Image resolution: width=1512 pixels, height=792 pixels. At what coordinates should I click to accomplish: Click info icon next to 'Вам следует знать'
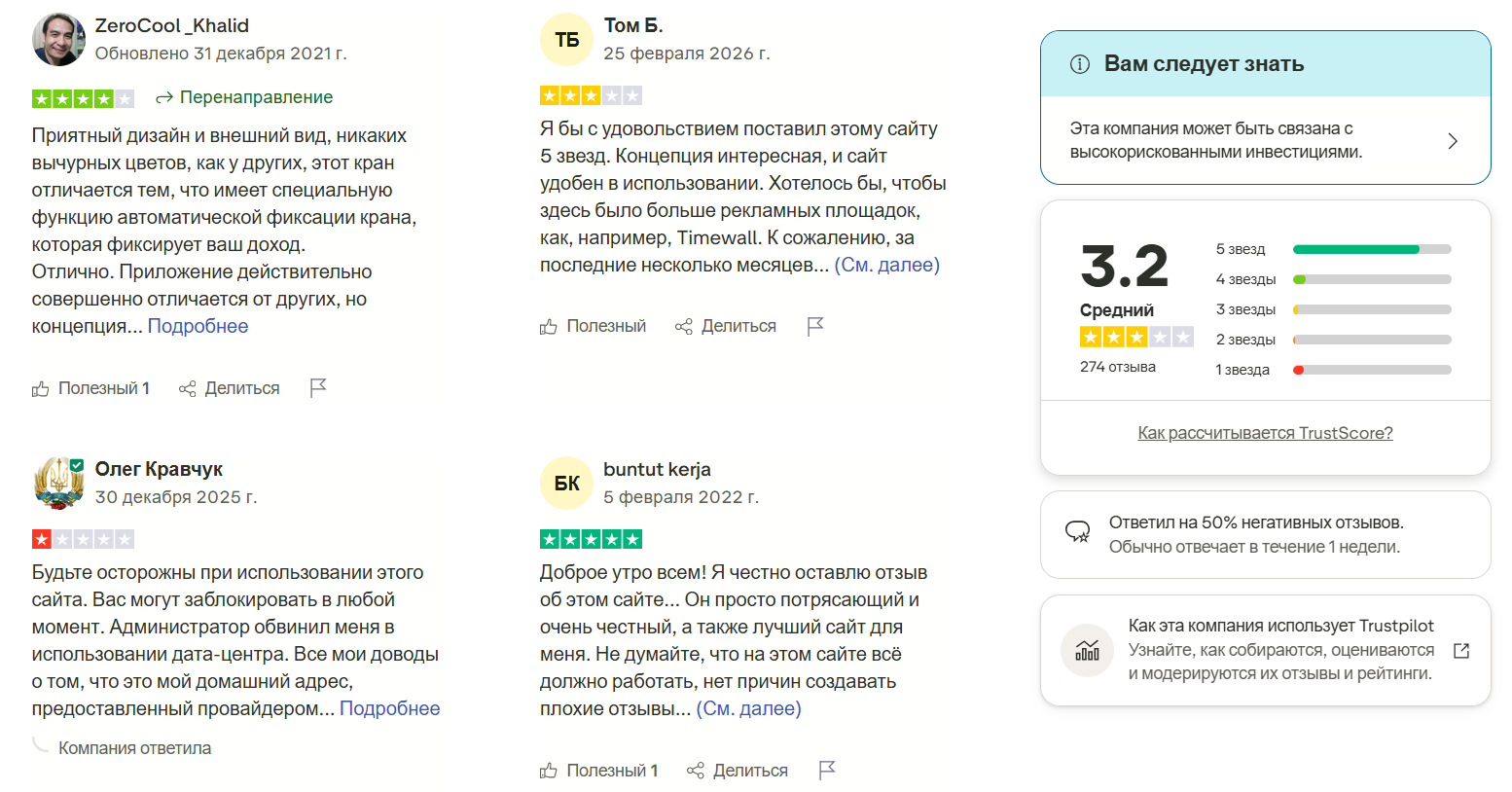[x=1080, y=64]
